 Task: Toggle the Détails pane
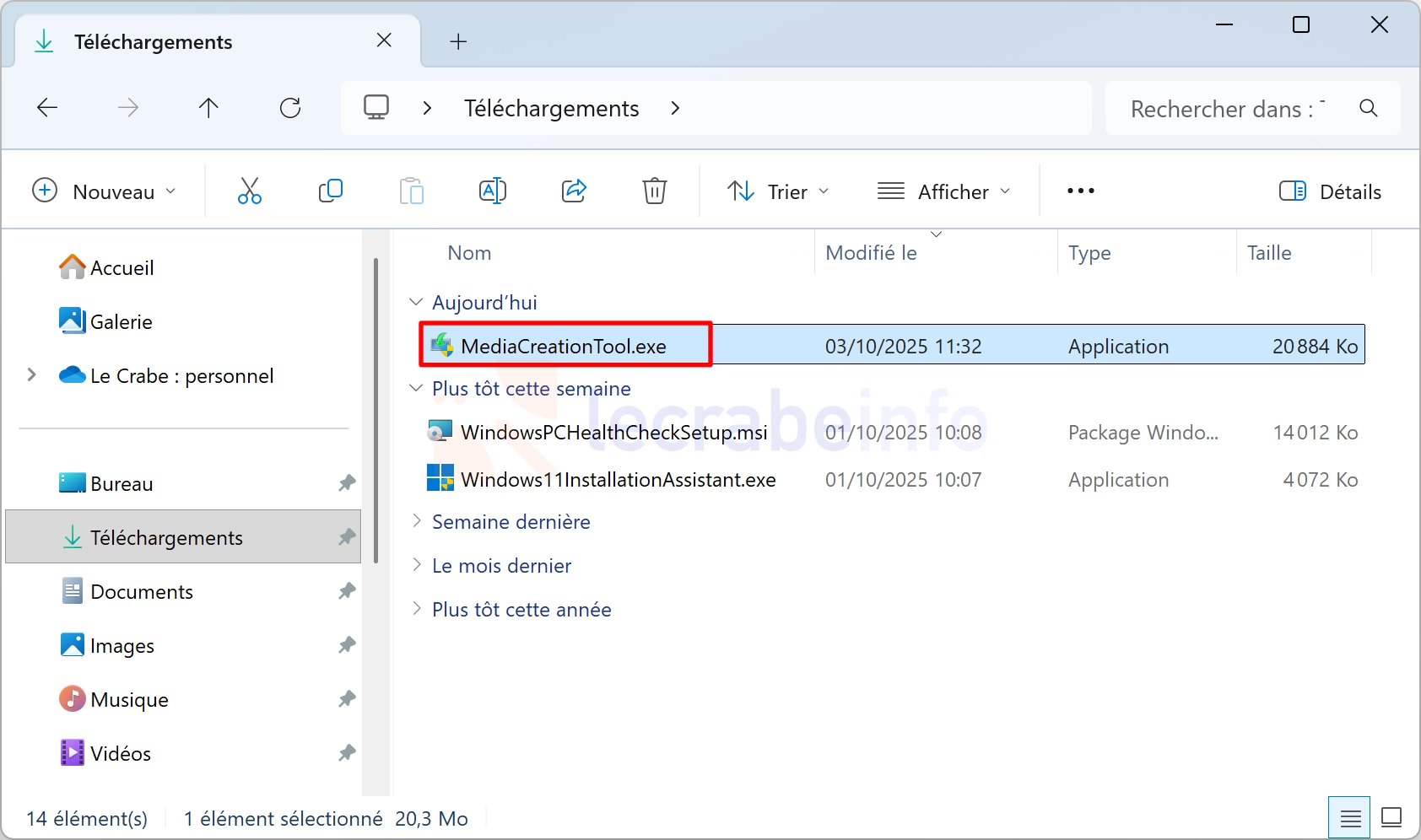(1330, 191)
